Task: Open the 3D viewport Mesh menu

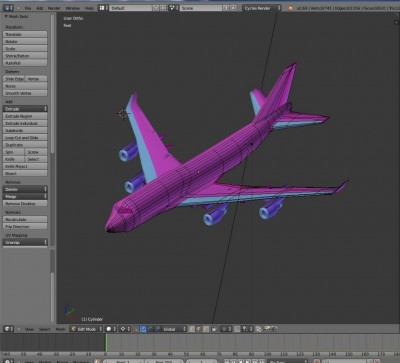Action: [x=60, y=329]
